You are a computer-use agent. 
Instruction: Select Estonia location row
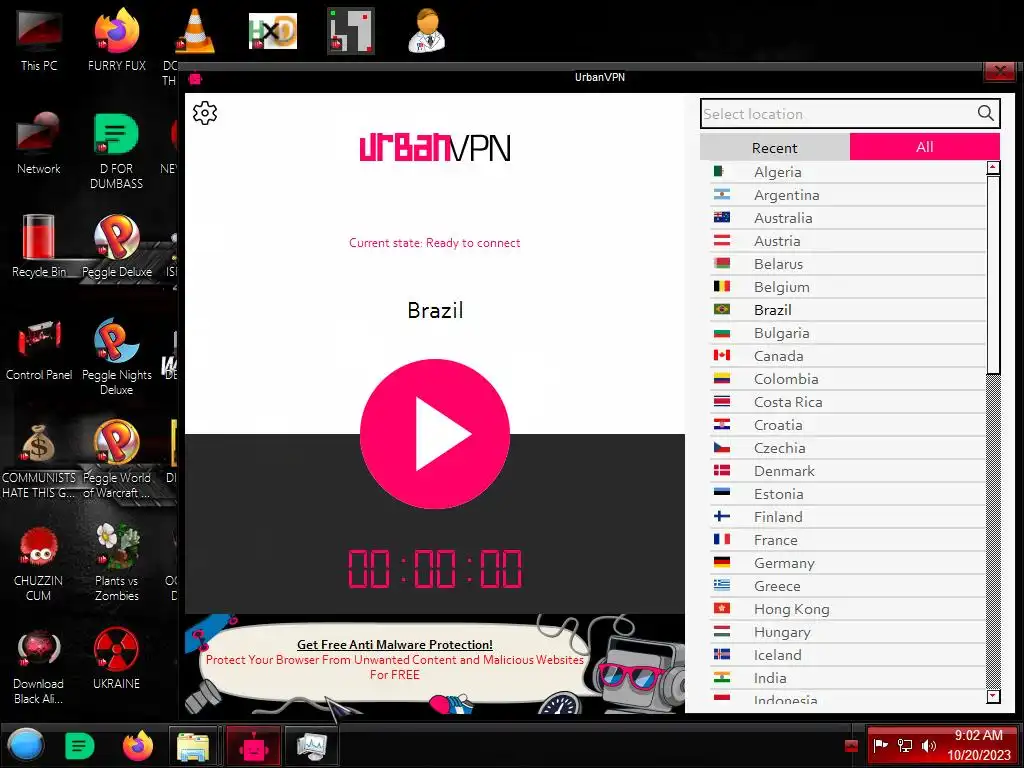848,494
